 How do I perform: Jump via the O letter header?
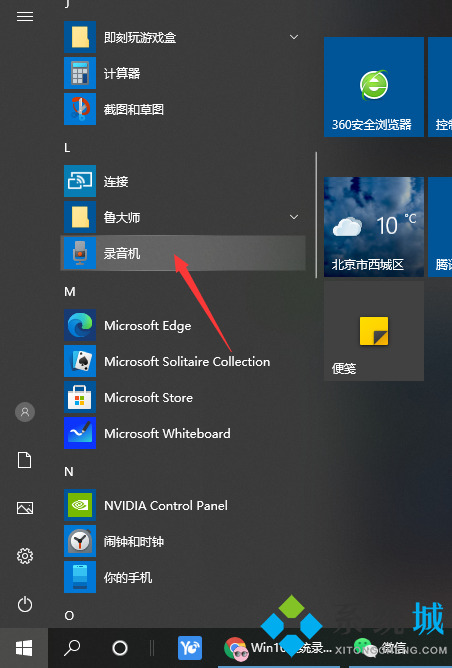(x=69, y=616)
